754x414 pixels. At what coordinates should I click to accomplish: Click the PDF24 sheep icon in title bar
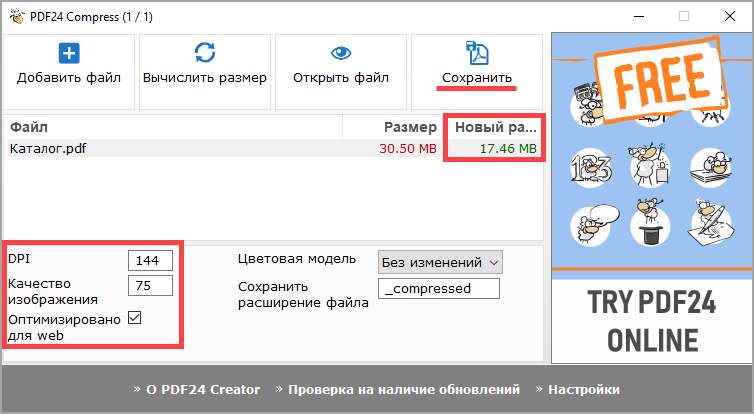tap(17, 17)
